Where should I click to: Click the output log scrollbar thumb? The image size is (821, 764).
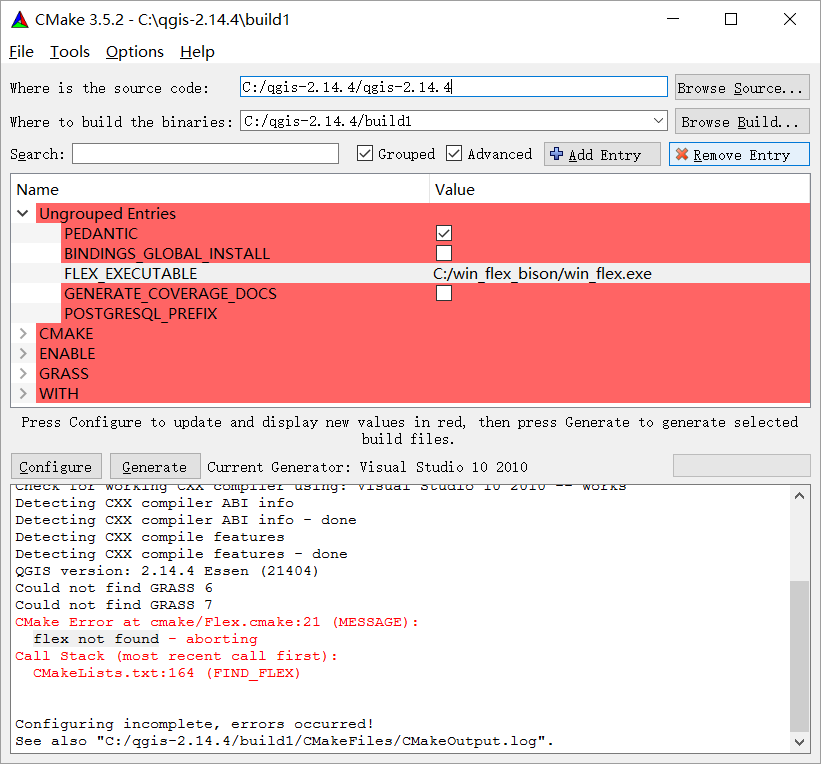coord(800,656)
